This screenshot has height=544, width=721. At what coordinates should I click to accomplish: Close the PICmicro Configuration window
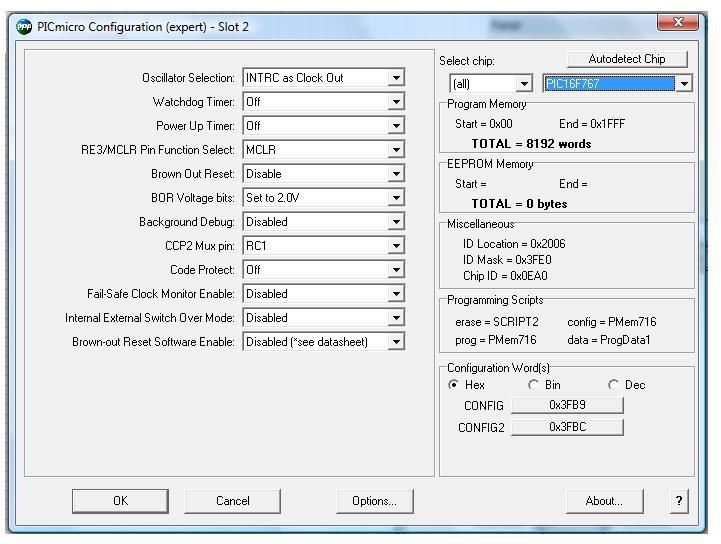pos(678,22)
